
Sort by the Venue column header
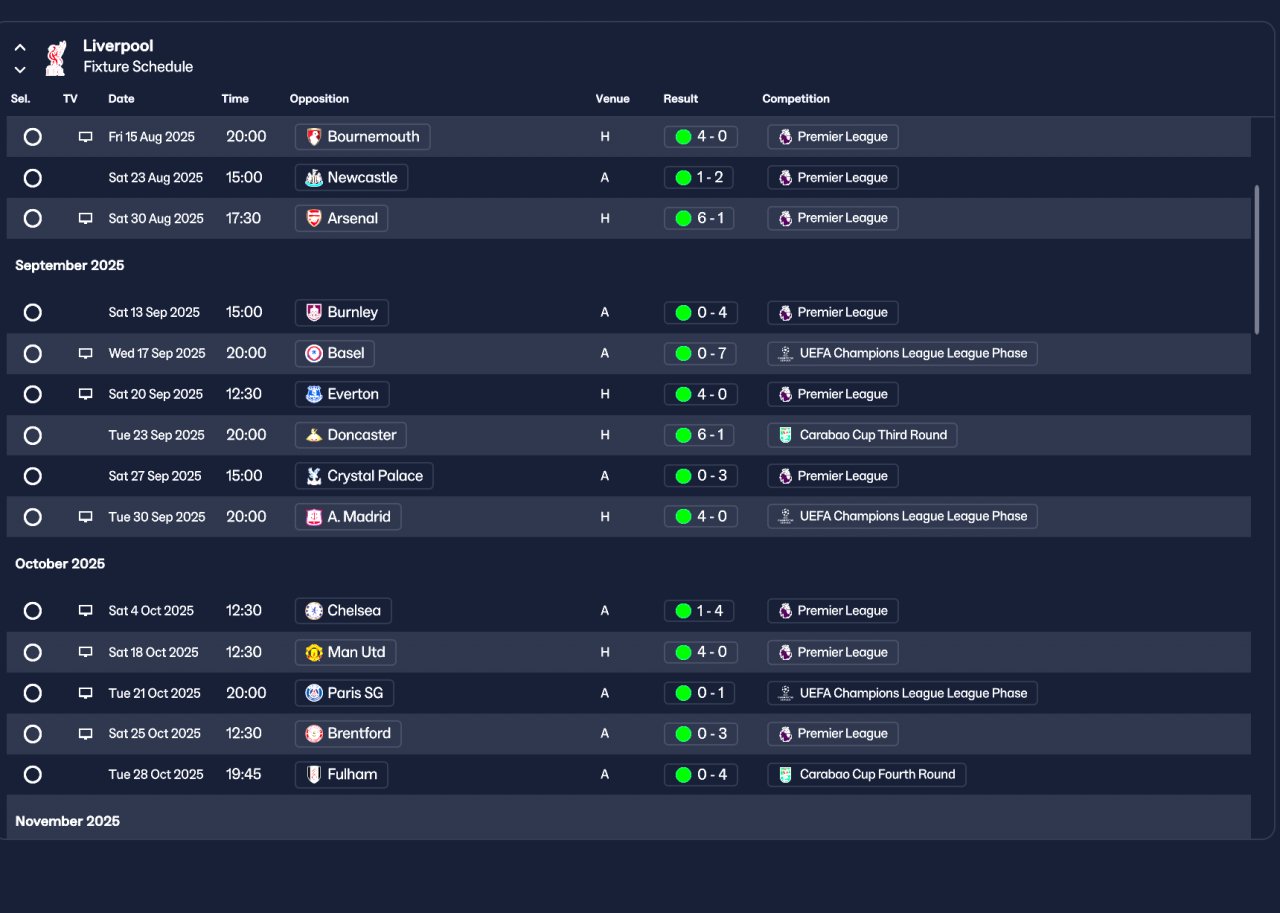pyautogui.click(x=613, y=99)
